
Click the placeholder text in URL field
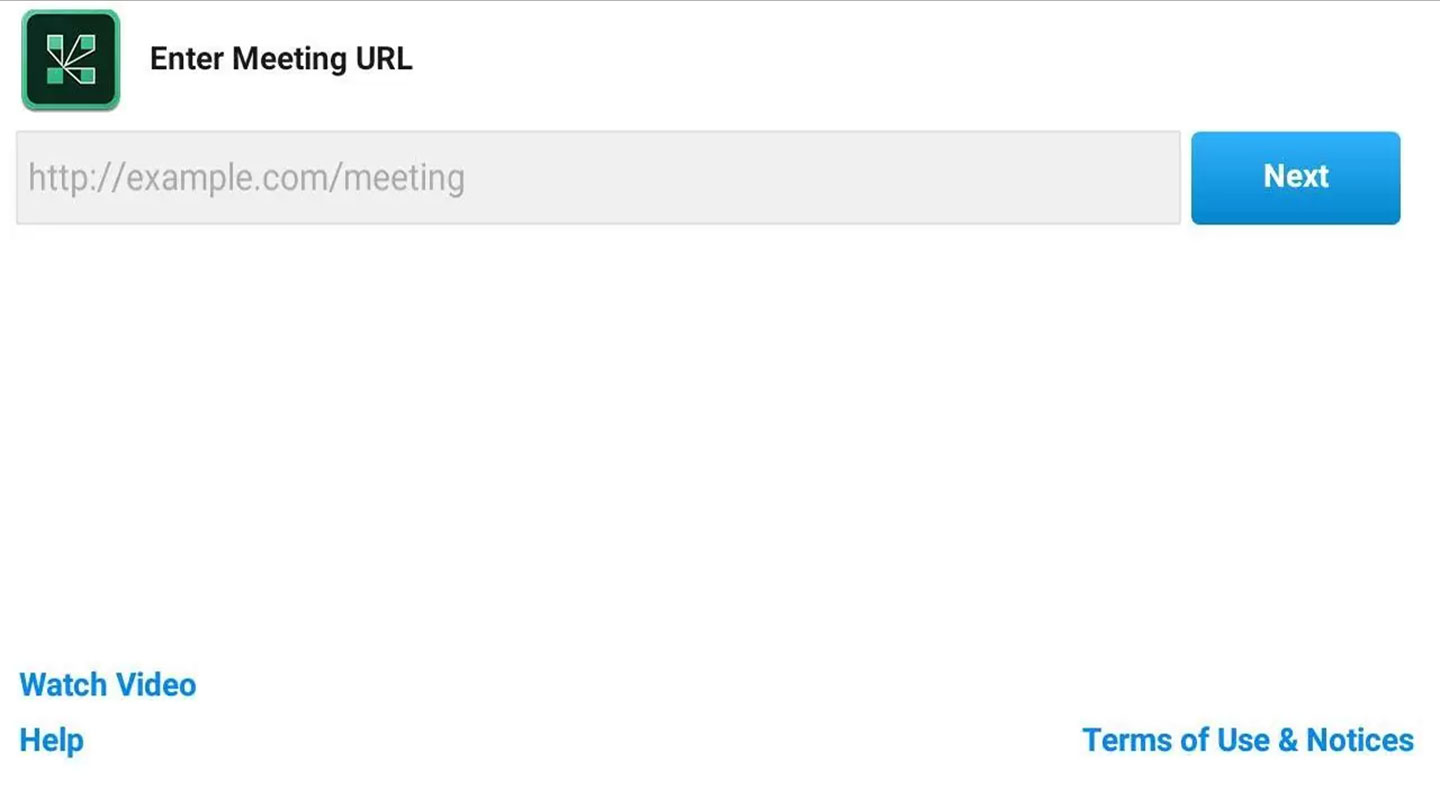pos(246,178)
